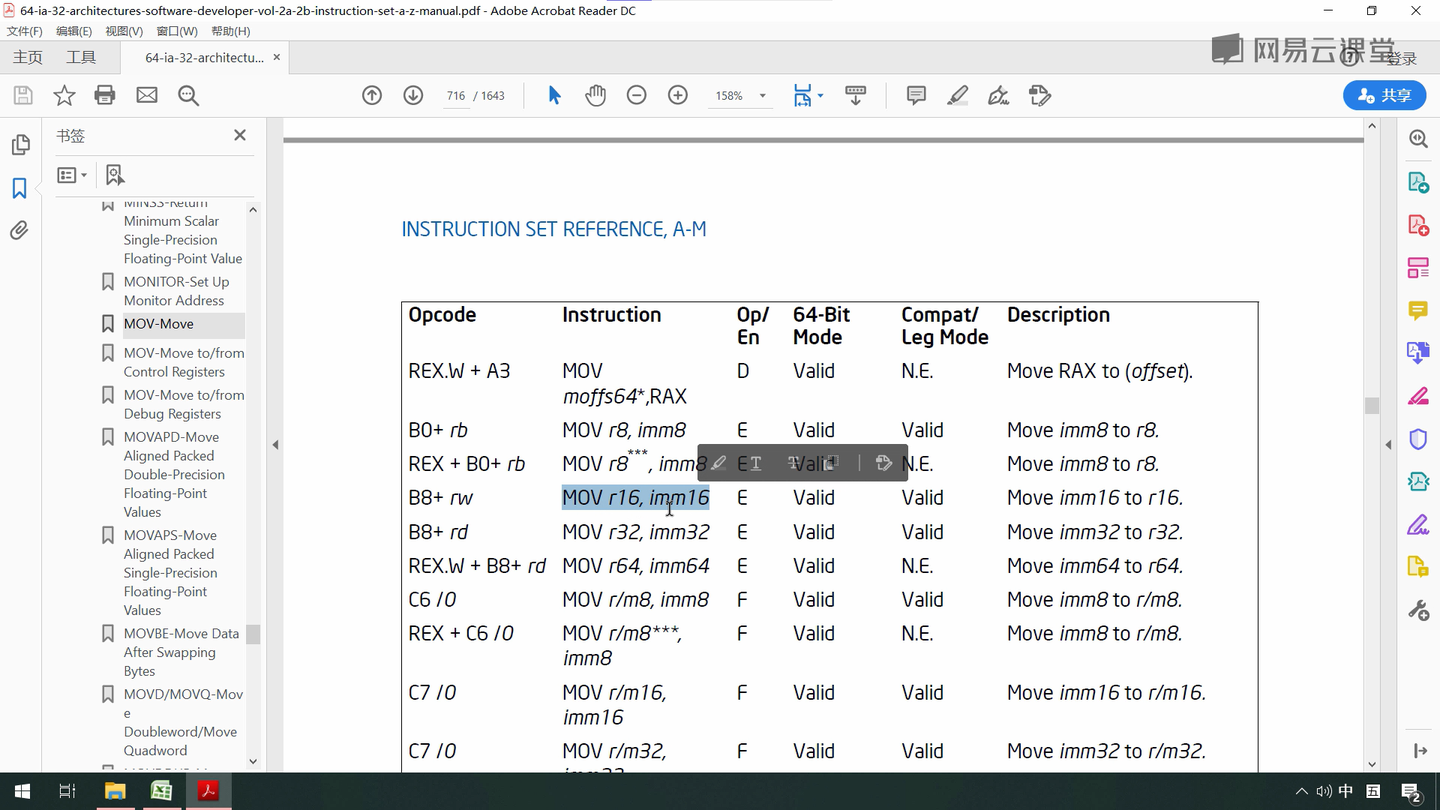Activate the selection arrow tool
Viewport: 1440px width, 810px height.
554,95
